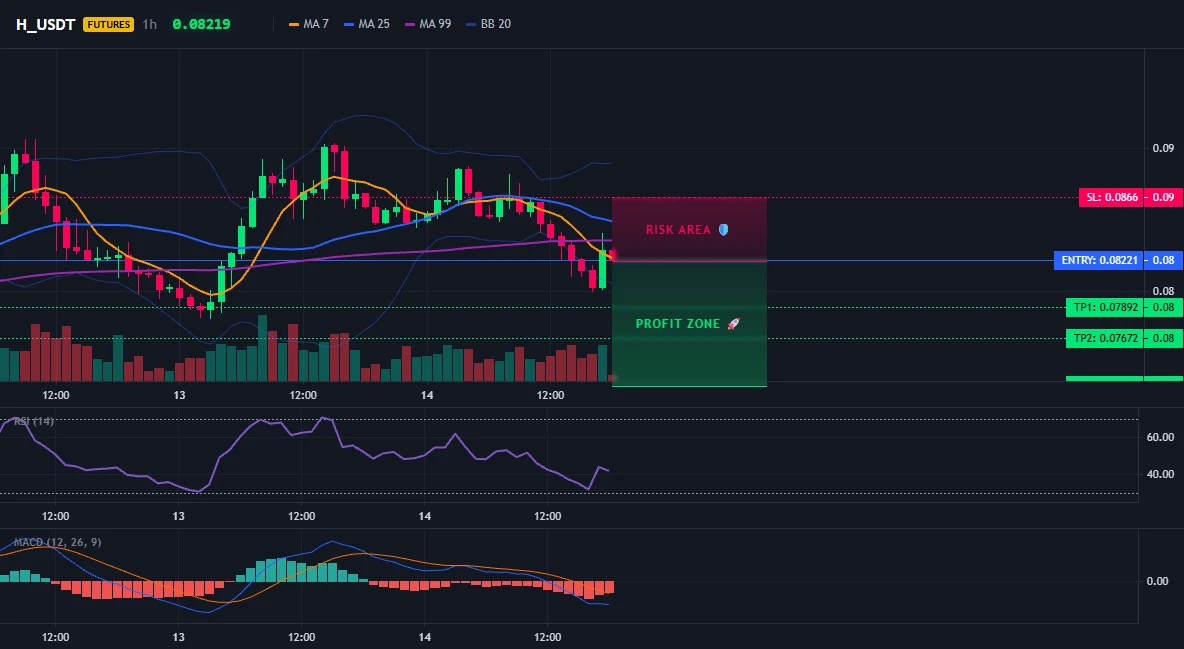The image size is (1184, 649).
Task: Click the shield icon beside RISK AREA
Action: (x=723, y=230)
